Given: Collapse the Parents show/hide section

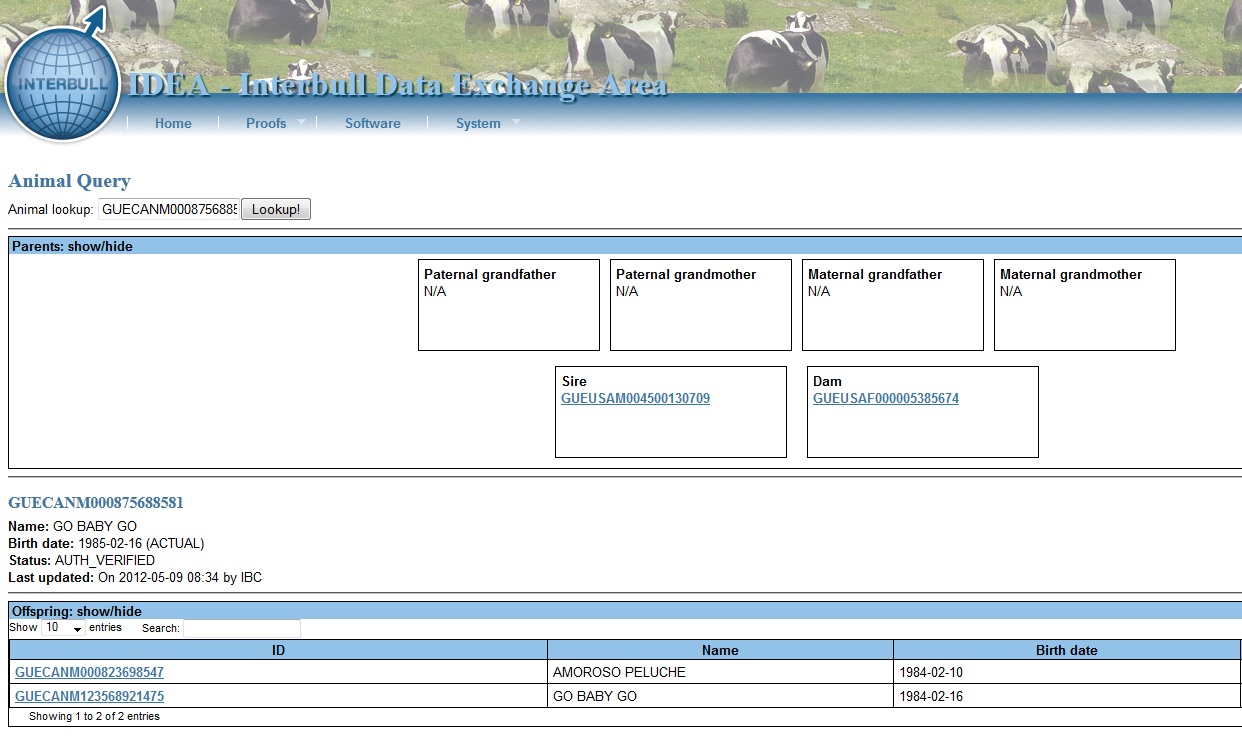Looking at the screenshot, I should click(72, 246).
